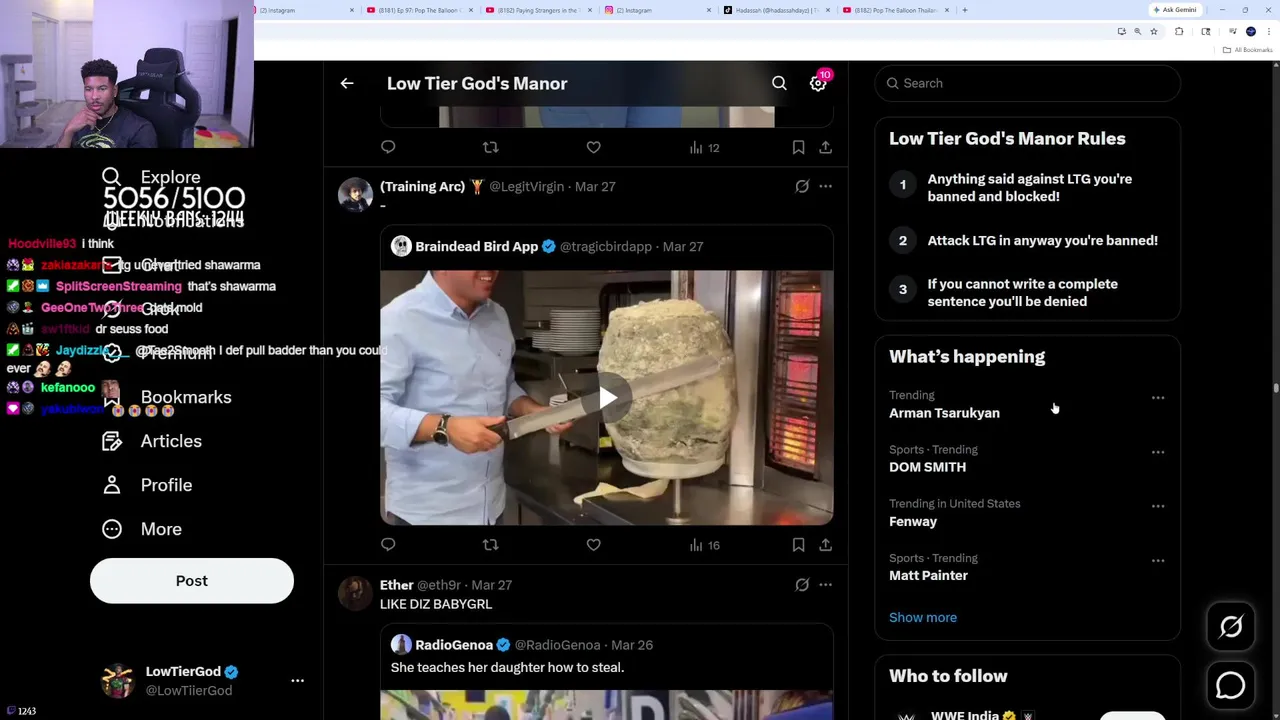Screen dimensions: 1280x720
Task: Play the shawarma video
Action: tap(607, 398)
